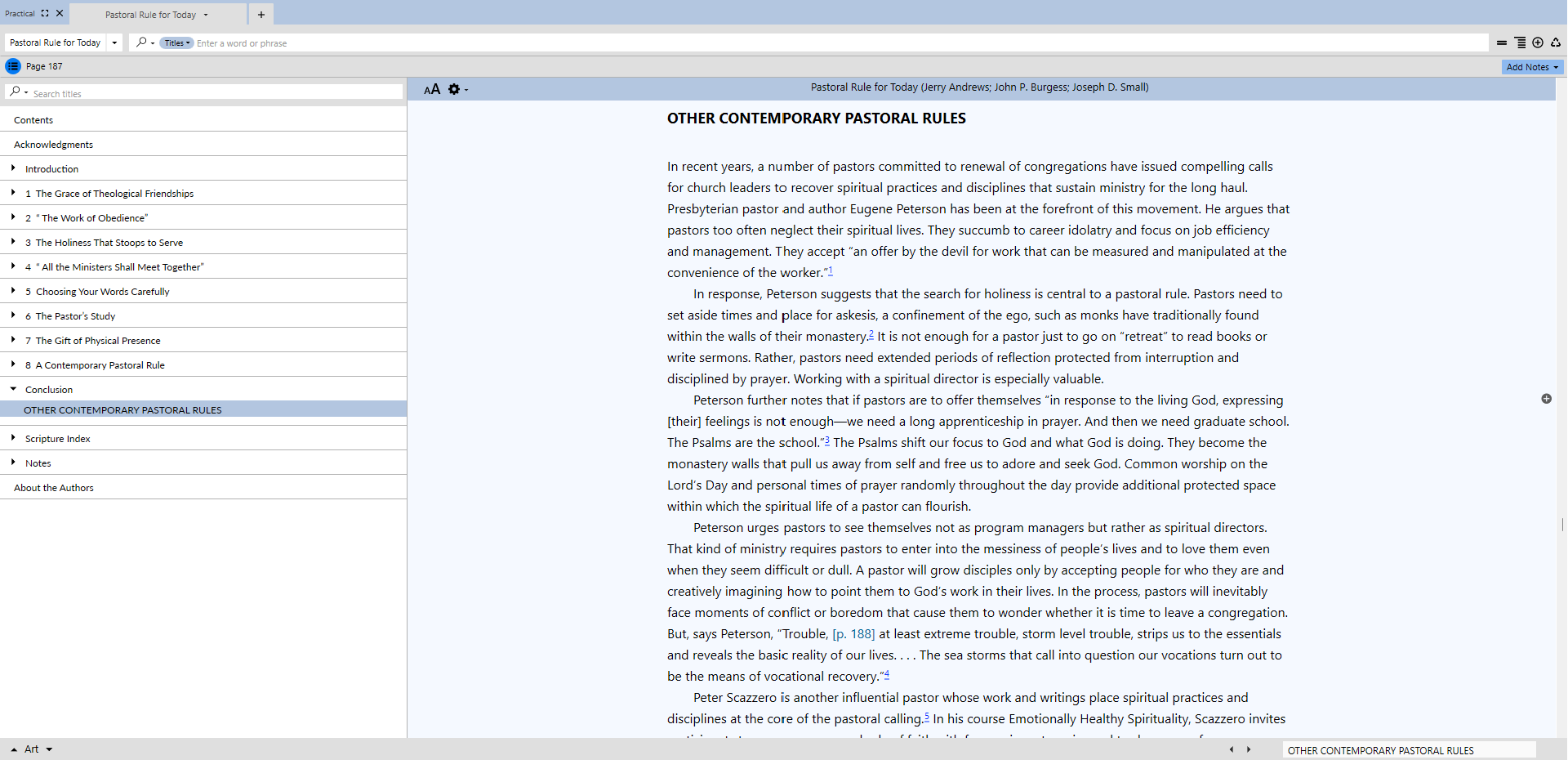Open Contents in the sidebar
This screenshot has height=760, width=1568.
coord(33,120)
